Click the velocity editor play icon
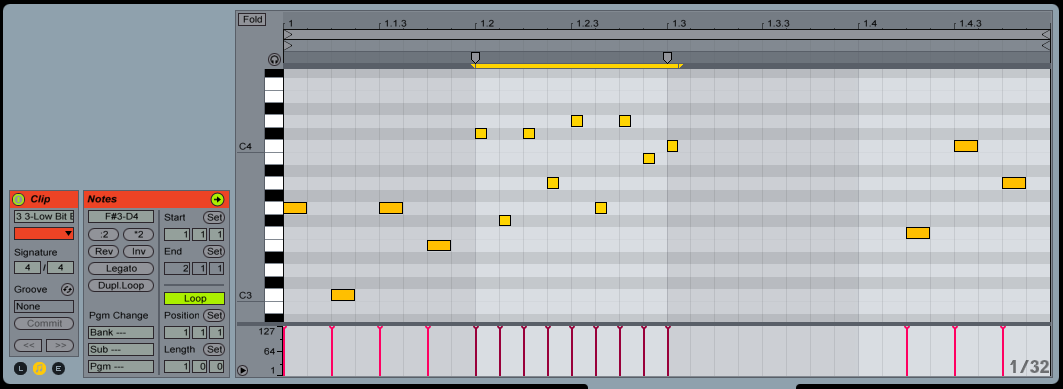1063x389 pixels. tap(243, 370)
